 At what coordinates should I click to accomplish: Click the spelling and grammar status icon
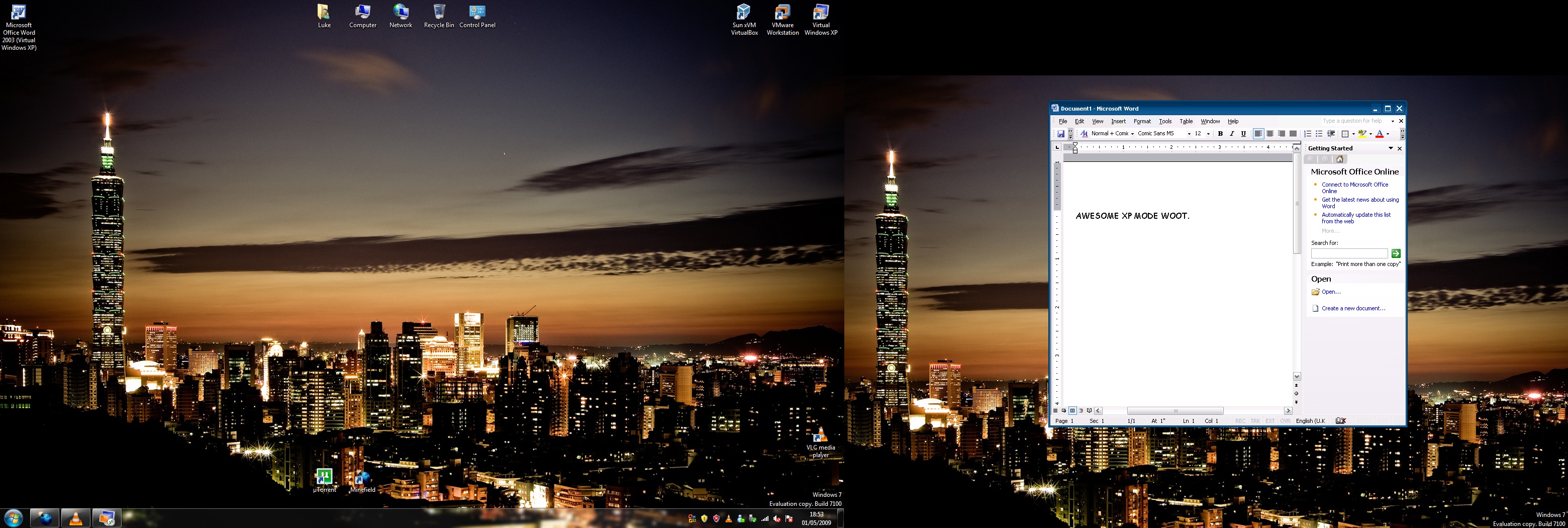tap(1340, 421)
